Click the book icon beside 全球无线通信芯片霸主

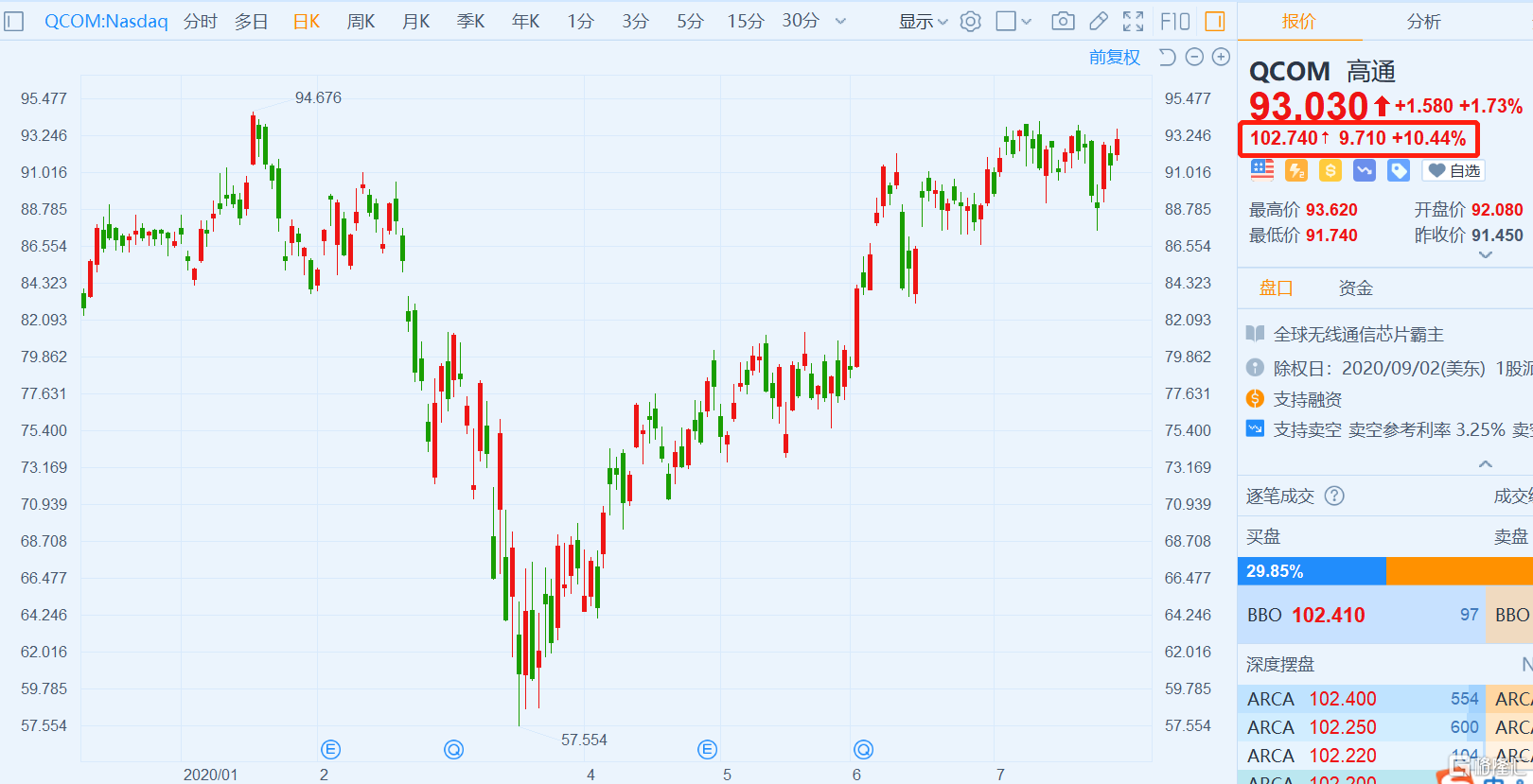coord(1255,334)
